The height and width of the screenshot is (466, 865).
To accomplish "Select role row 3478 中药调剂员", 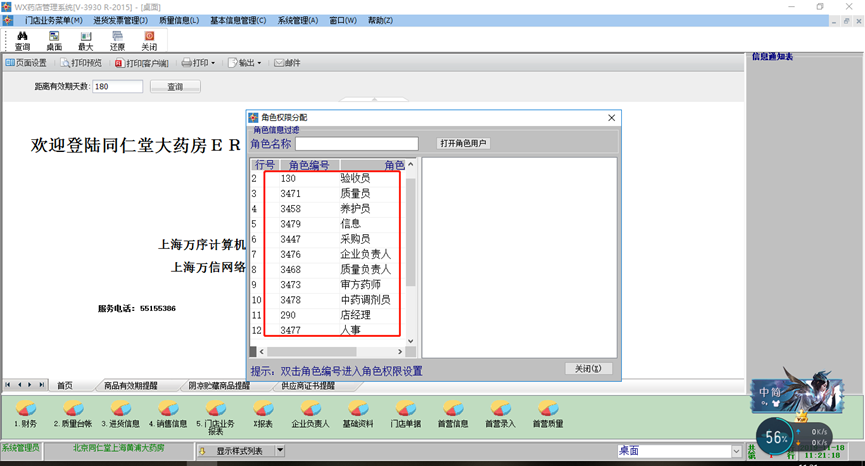I will pos(328,299).
